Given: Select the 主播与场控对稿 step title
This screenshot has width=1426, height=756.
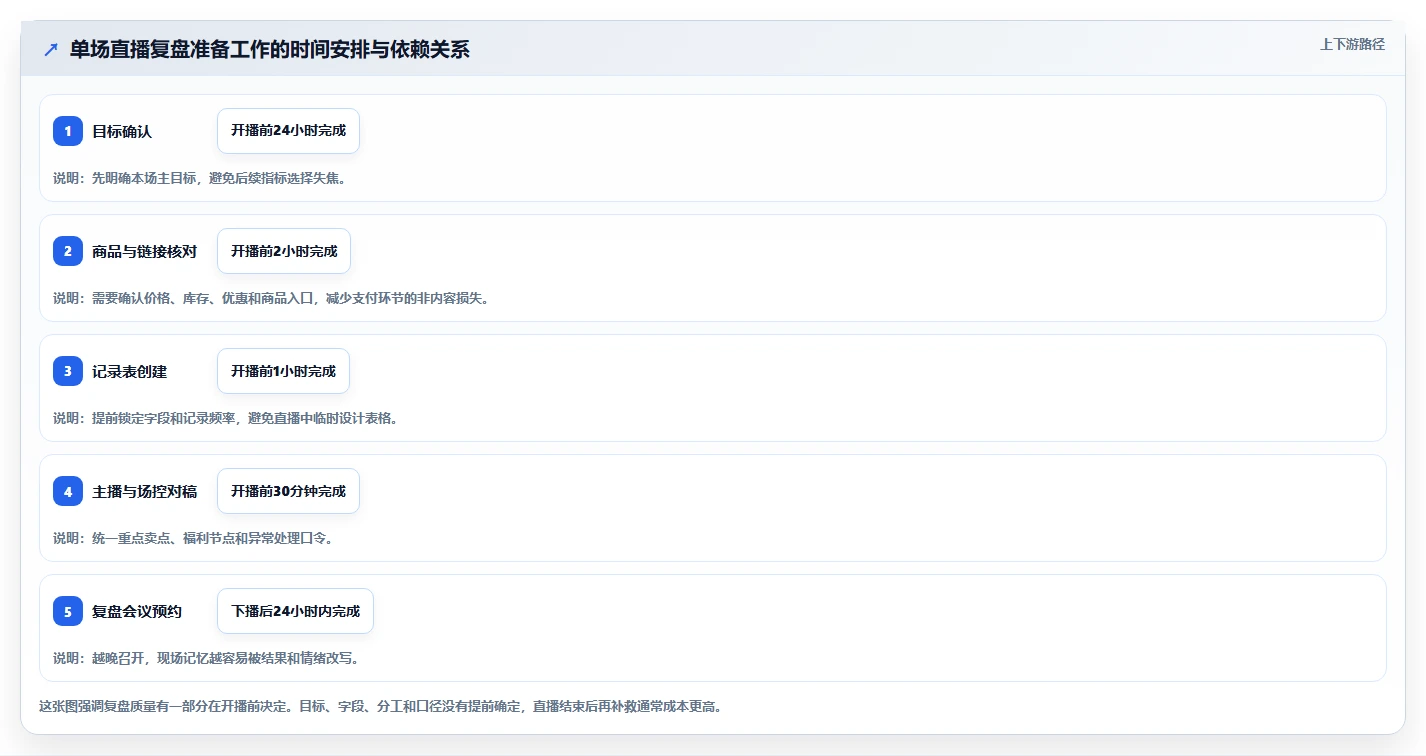Looking at the screenshot, I should pyautogui.click(x=144, y=491).
